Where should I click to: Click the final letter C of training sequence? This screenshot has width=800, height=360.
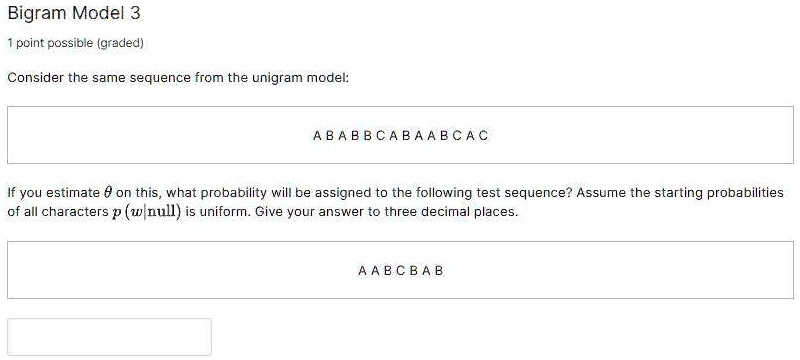tap(484, 136)
